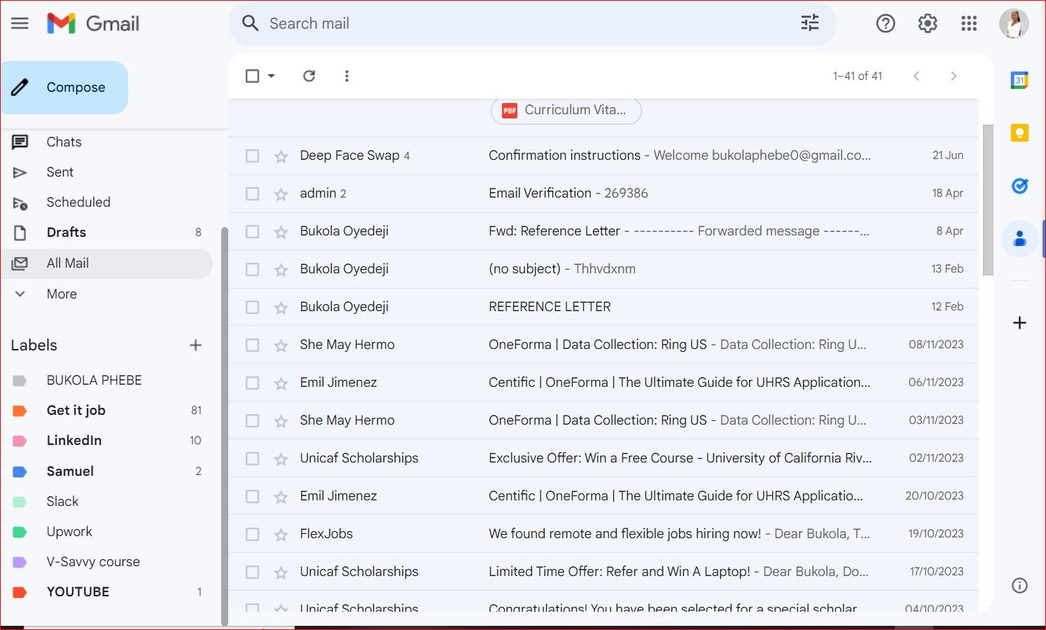Star the Fwd: Reference Letter email
1046x630 pixels.
[x=281, y=232]
